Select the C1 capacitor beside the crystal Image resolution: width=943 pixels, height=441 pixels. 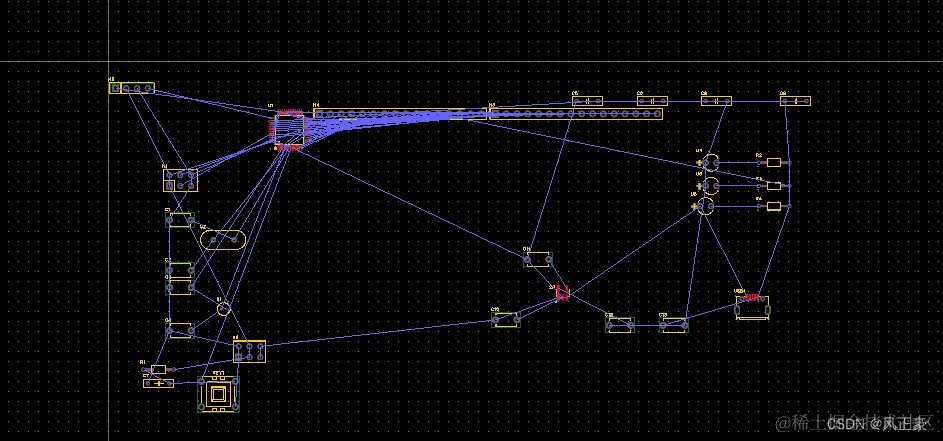click(180, 220)
